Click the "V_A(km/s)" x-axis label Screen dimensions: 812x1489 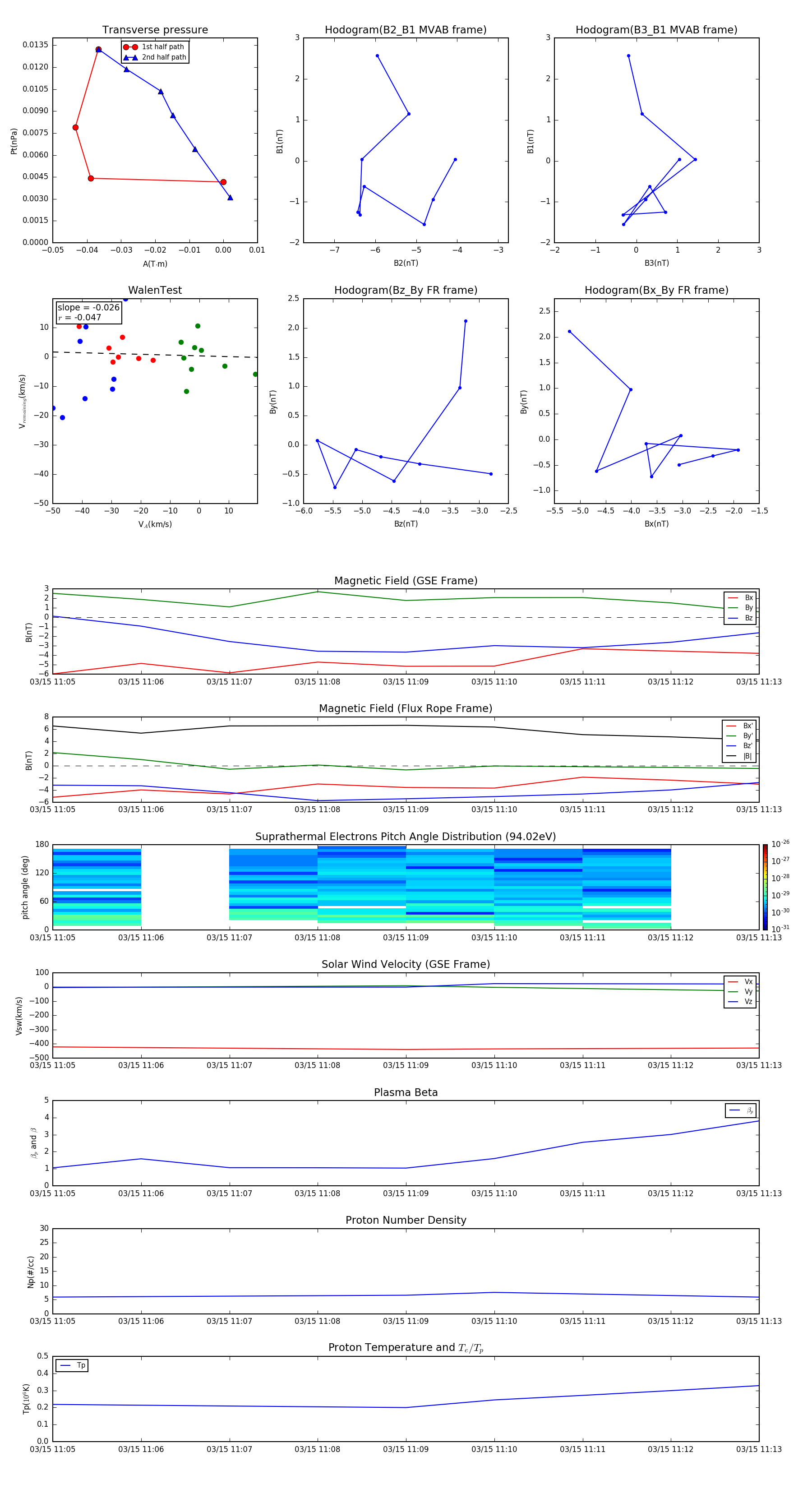coord(155,524)
